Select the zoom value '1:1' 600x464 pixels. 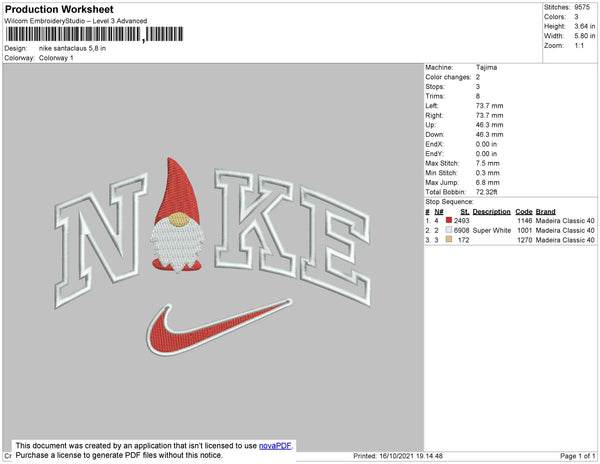[x=579, y=46]
